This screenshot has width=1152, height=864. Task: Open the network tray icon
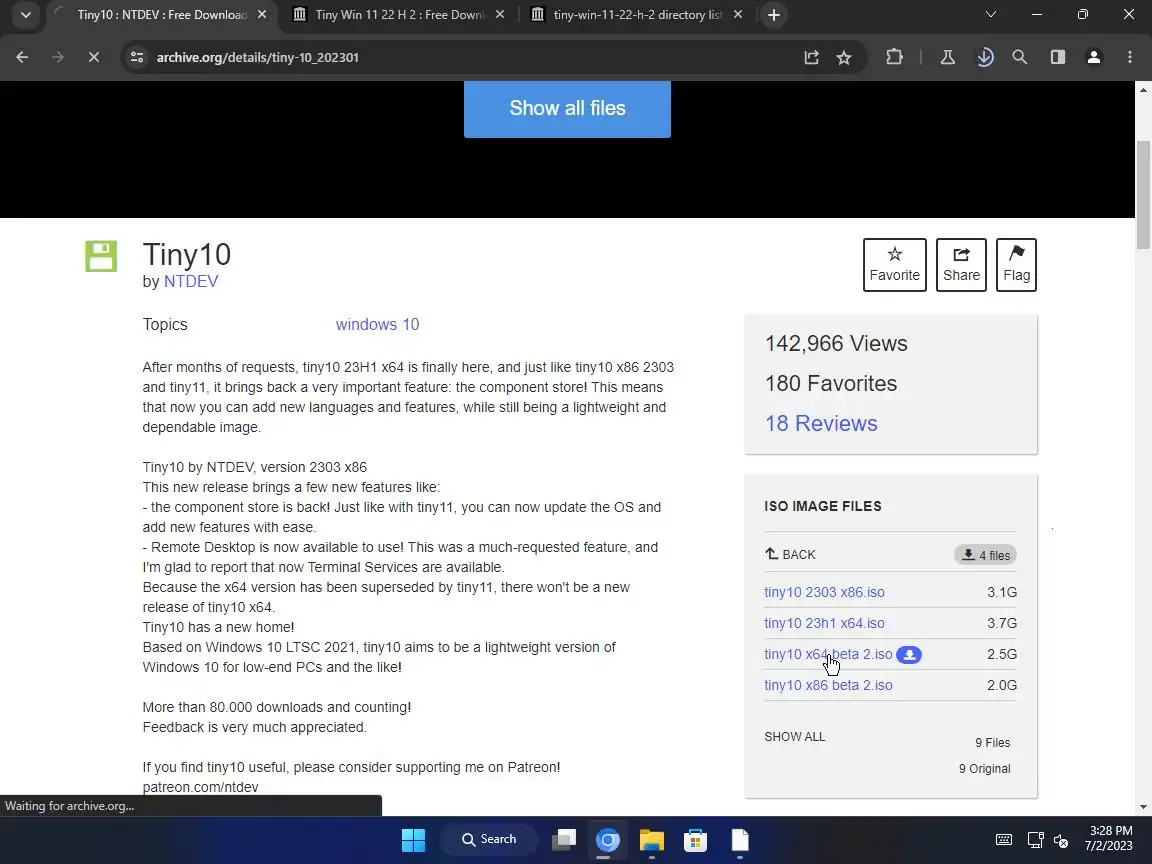point(1035,840)
